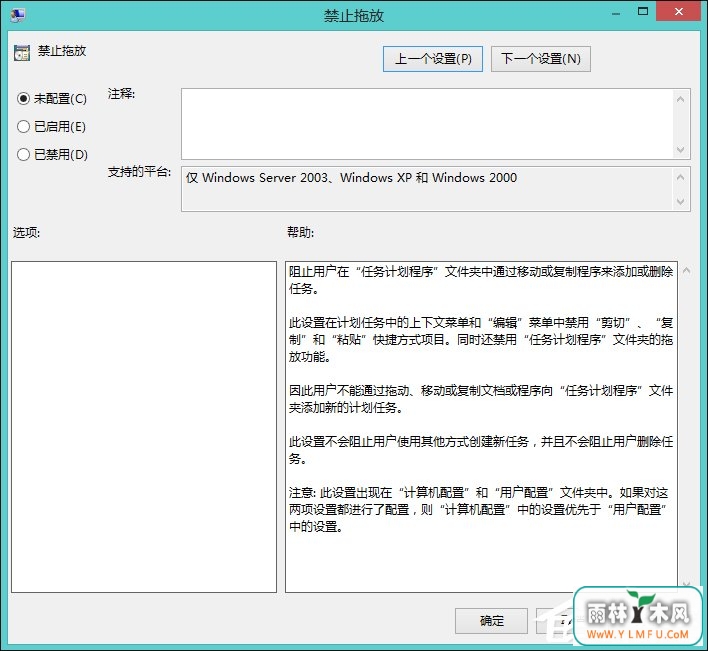Click the 下一个设置(N) button
708x651 pixels.
click(x=540, y=59)
